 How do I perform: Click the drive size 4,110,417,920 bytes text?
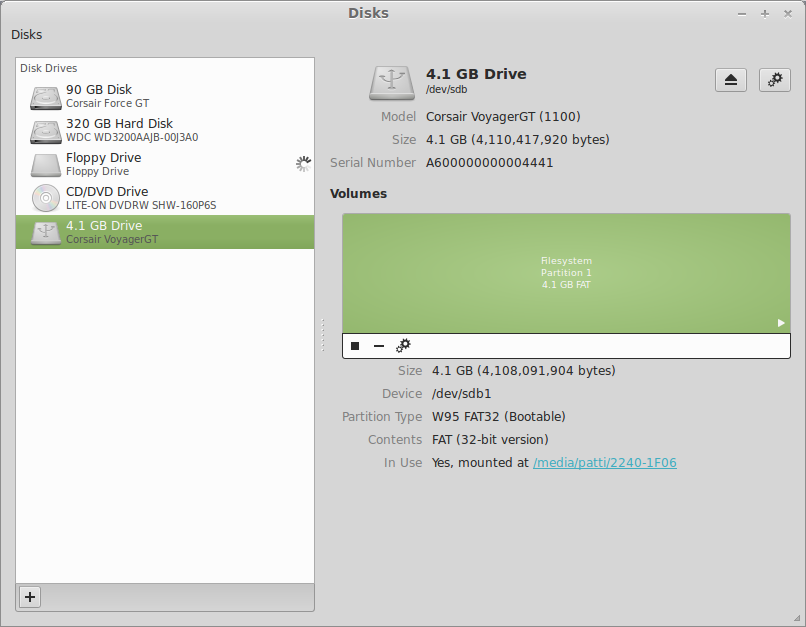click(518, 140)
